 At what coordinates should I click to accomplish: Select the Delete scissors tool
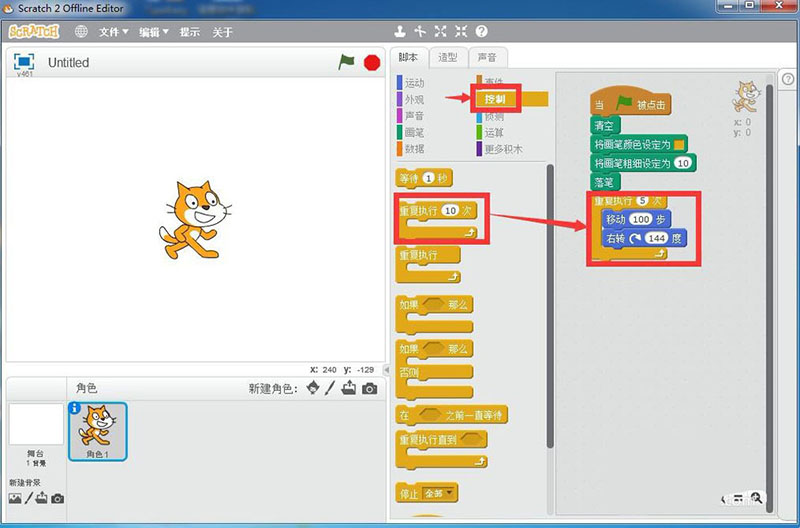tap(420, 32)
